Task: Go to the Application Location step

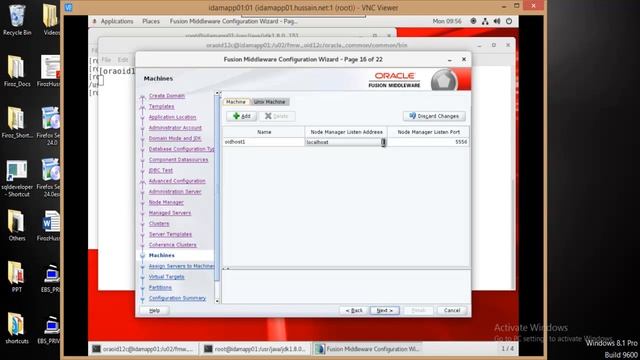Action: (x=172, y=117)
